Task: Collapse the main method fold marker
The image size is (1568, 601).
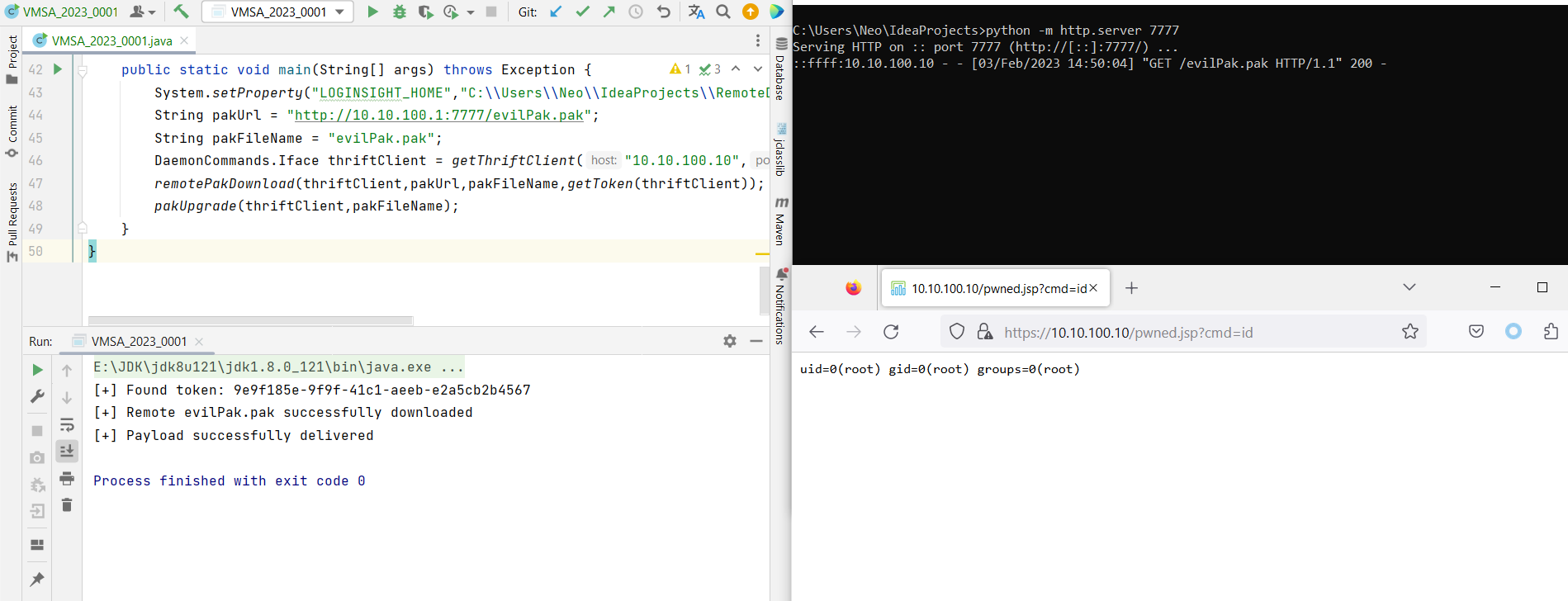Action: 83,71
